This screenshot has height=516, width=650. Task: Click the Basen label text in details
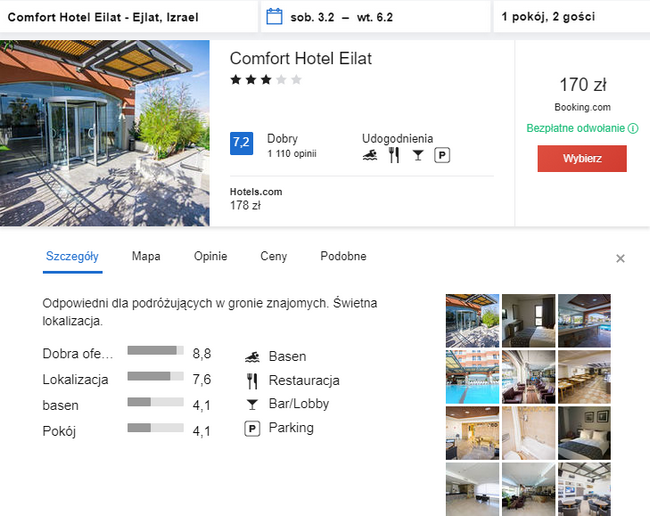[287, 357]
